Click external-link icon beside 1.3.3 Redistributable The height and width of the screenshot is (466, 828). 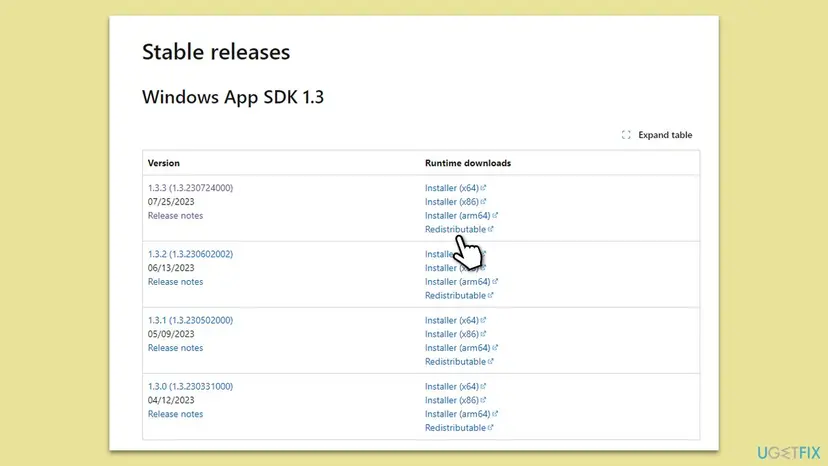click(x=491, y=228)
